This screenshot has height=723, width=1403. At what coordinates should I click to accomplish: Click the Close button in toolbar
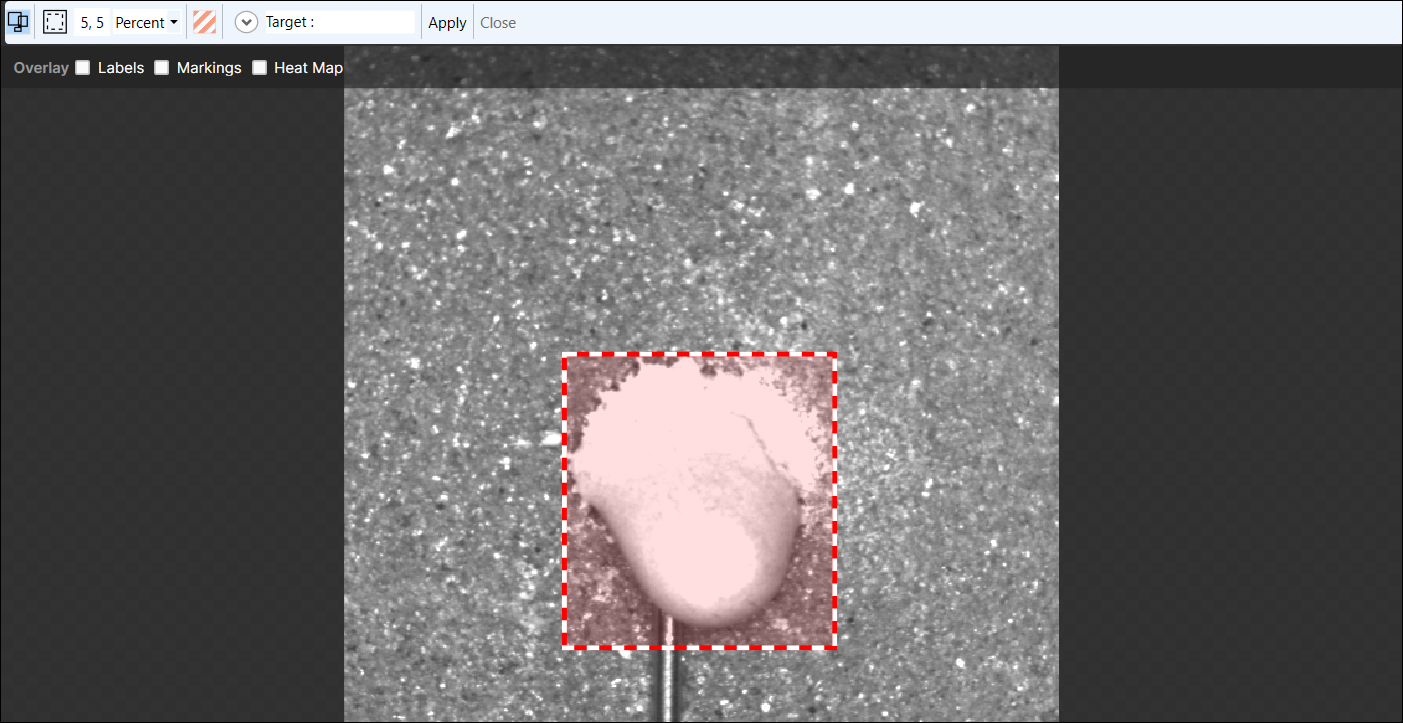[498, 22]
